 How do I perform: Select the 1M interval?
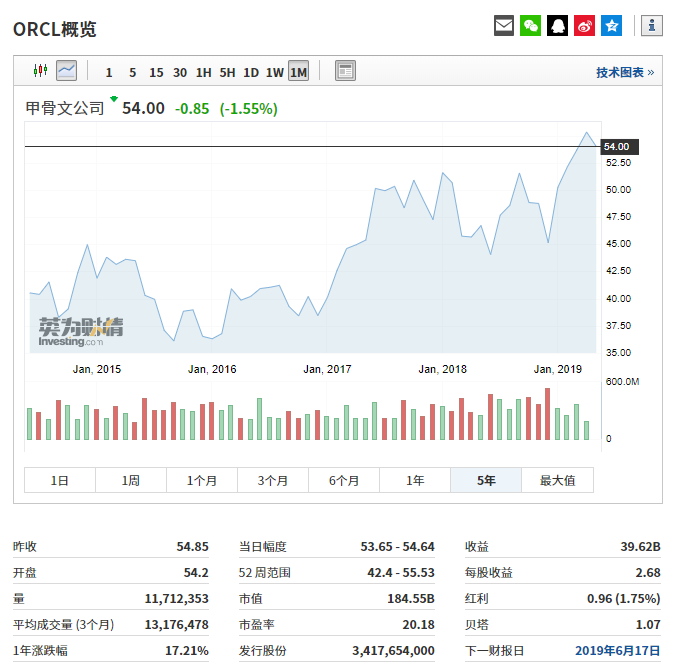point(298,71)
